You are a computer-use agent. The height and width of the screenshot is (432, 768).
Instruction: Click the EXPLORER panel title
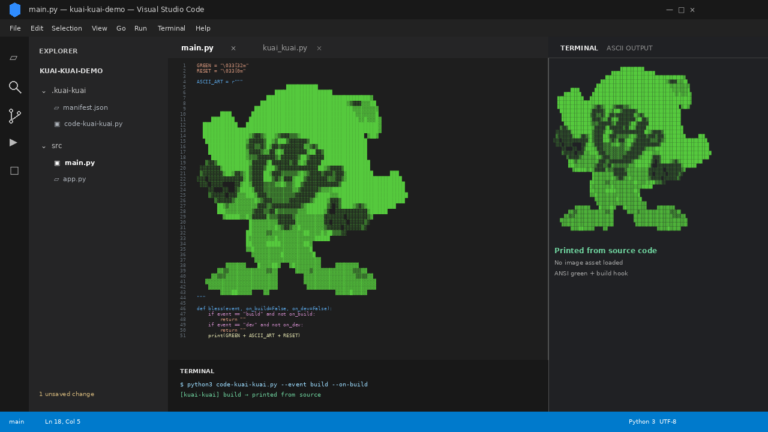coord(58,51)
